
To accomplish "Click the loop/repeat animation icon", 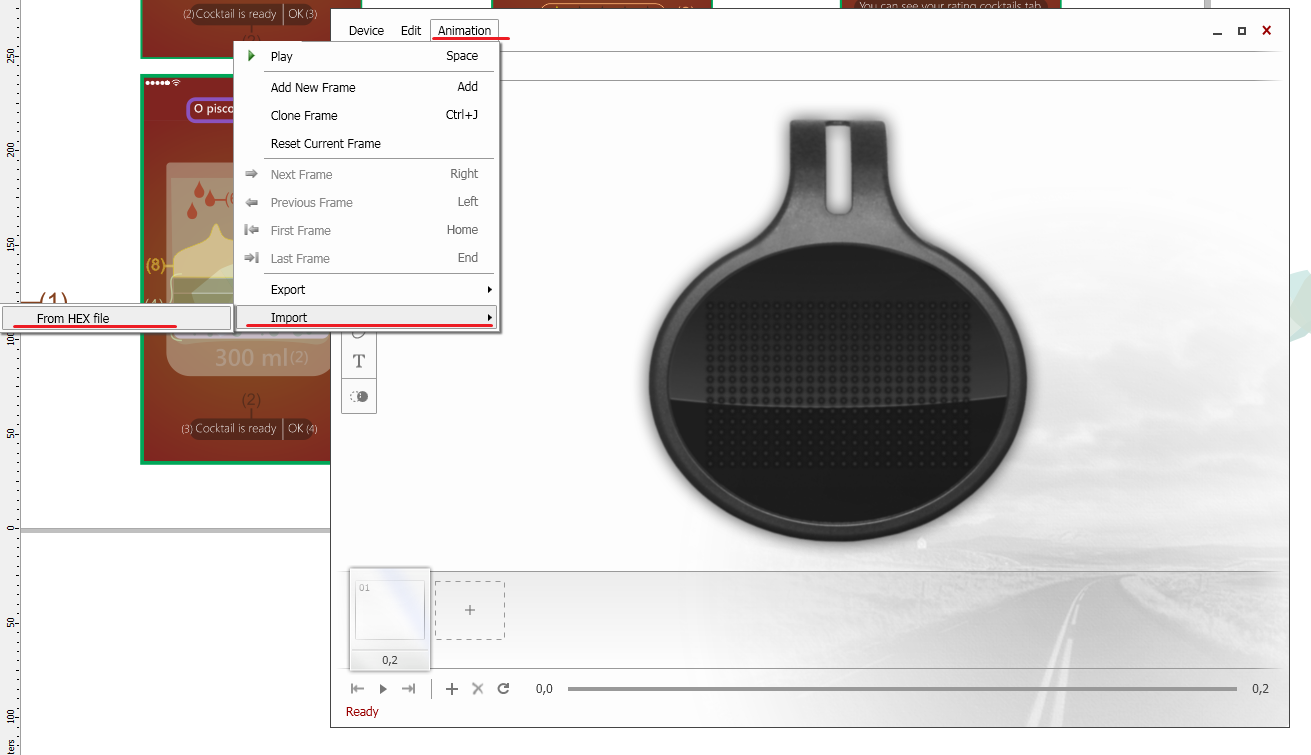I will (x=503, y=689).
